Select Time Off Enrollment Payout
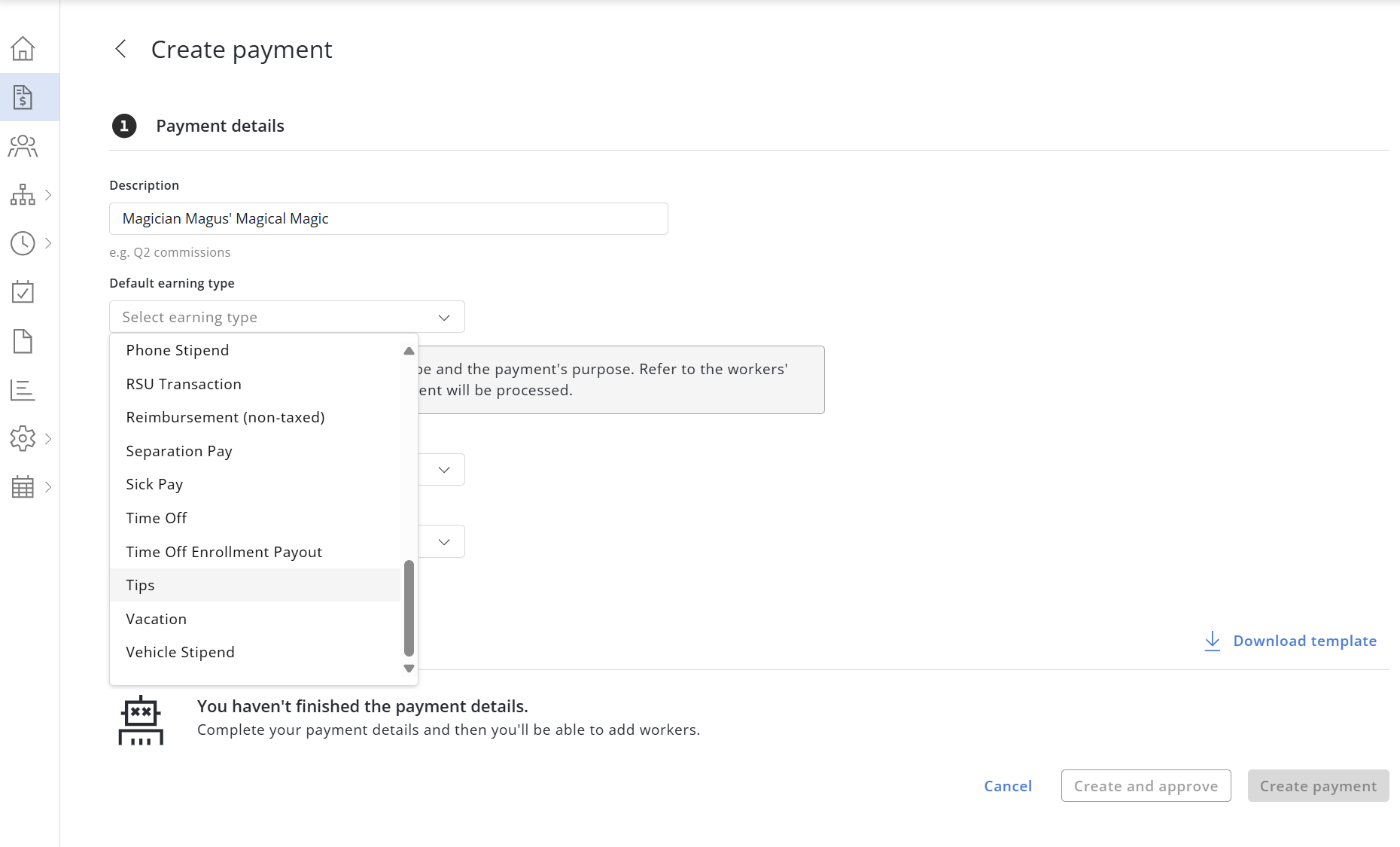The width and height of the screenshot is (1400, 847). [255, 552]
